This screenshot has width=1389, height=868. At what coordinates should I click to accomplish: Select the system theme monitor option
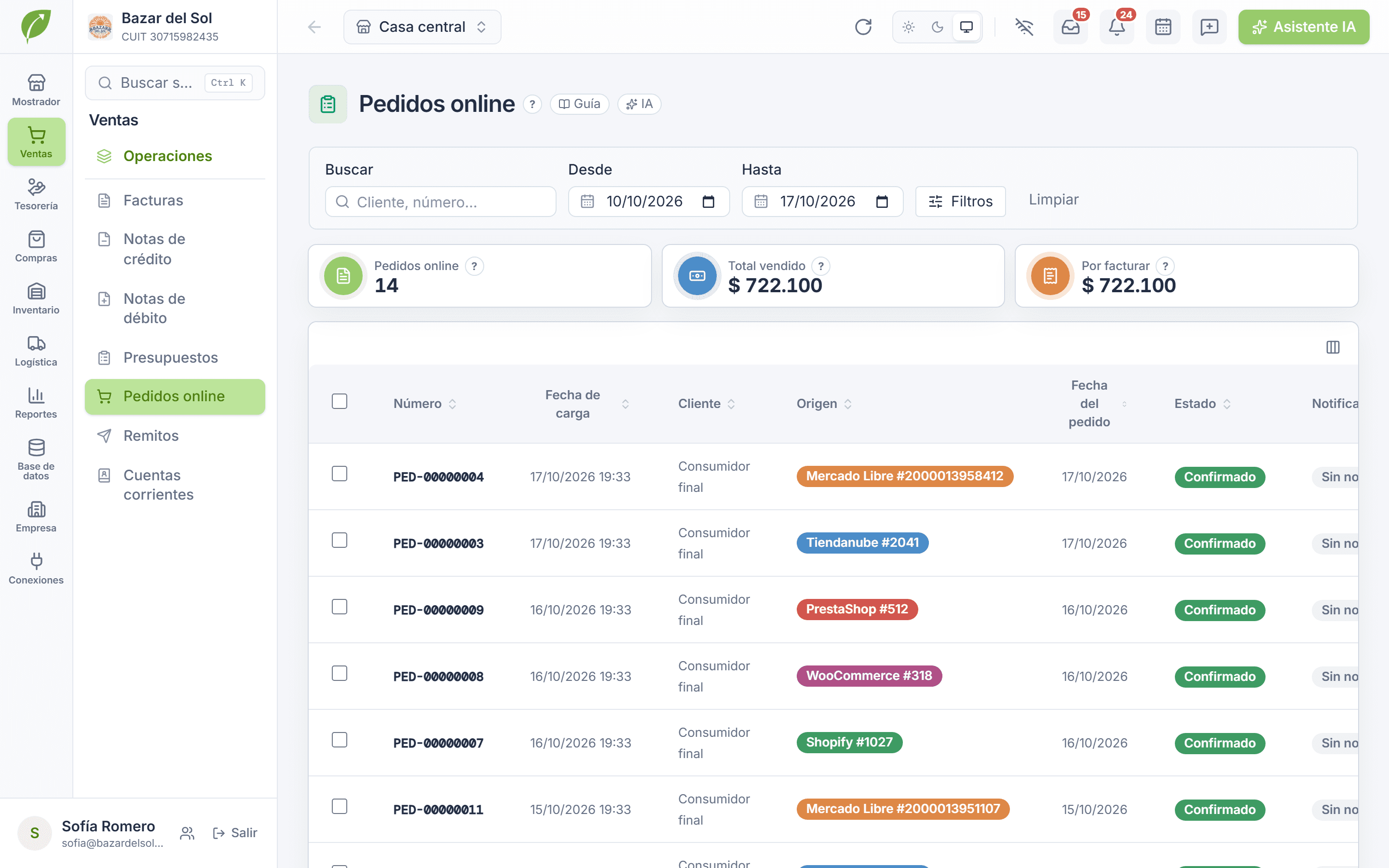(x=967, y=27)
